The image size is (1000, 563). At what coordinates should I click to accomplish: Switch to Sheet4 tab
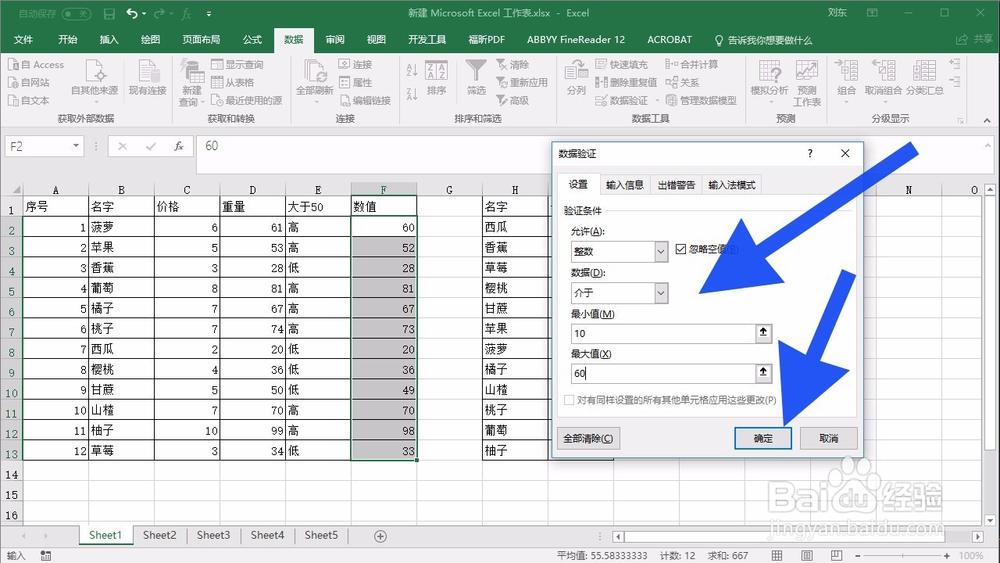click(267, 535)
